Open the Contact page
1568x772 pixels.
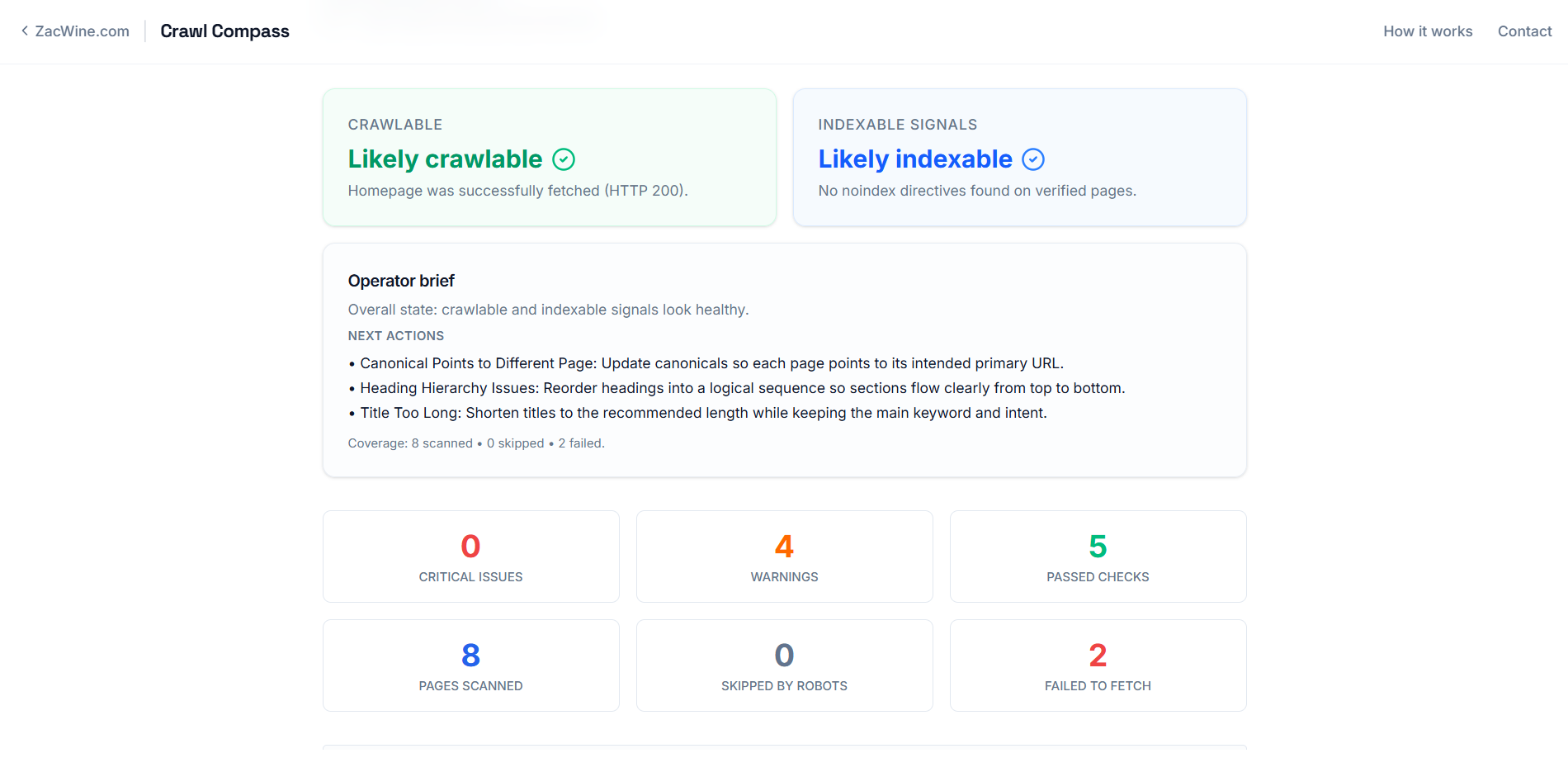tap(1524, 31)
